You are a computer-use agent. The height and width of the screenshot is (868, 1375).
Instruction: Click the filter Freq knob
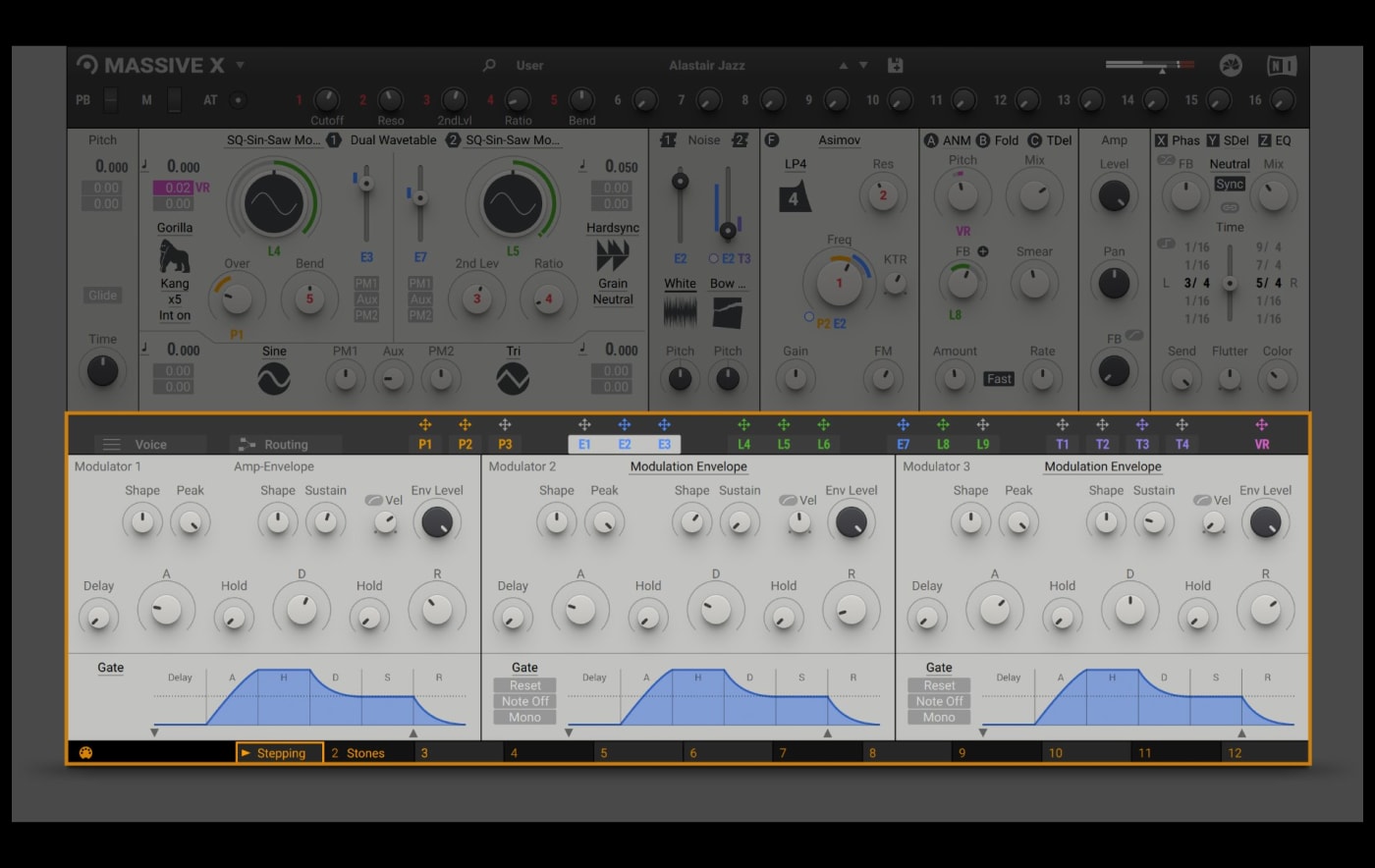(839, 283)
